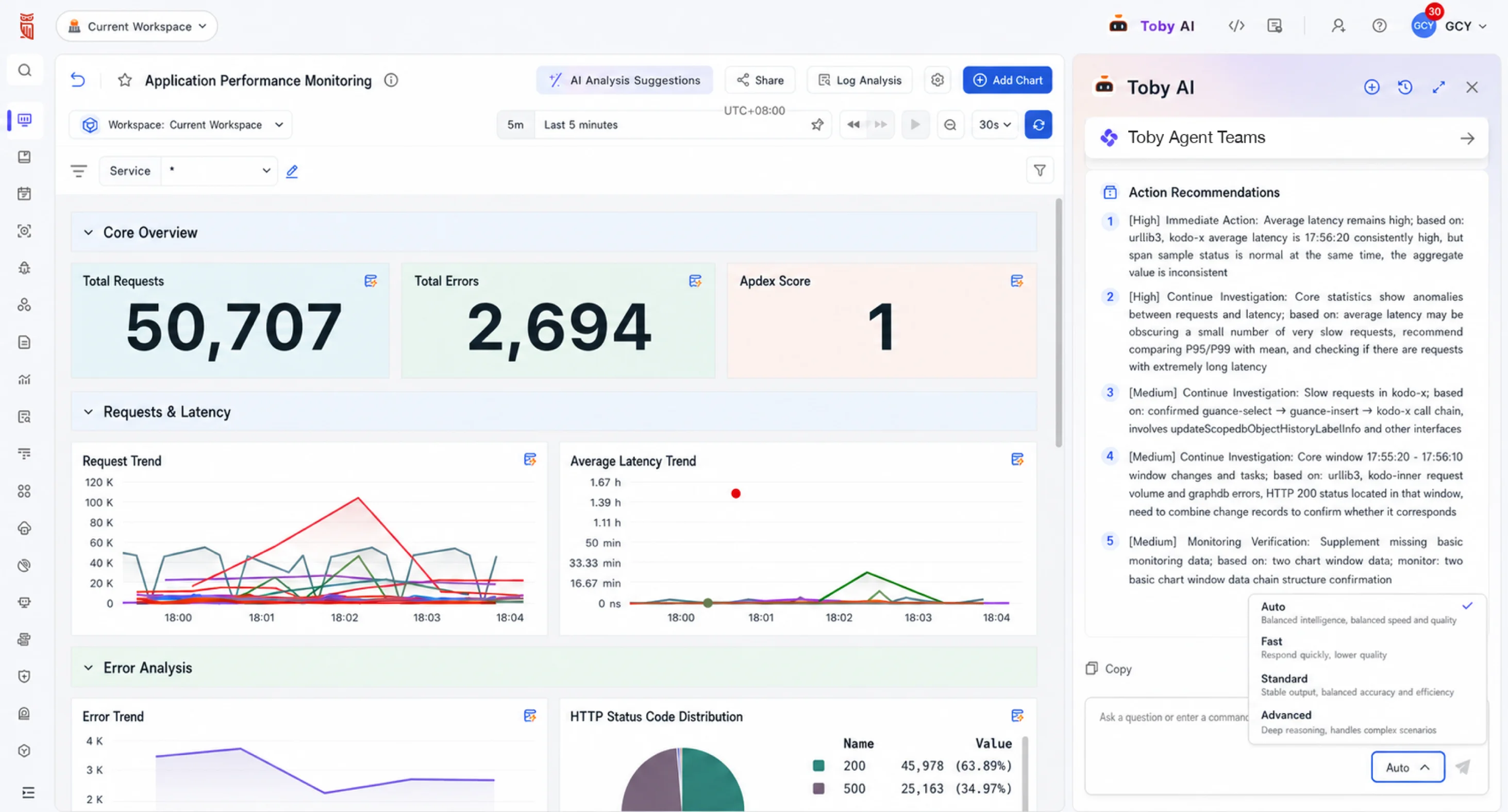Screen dimensions: 1508x812
Task: Close the Auto model mode dropdown
Action: coord(1408,767)
